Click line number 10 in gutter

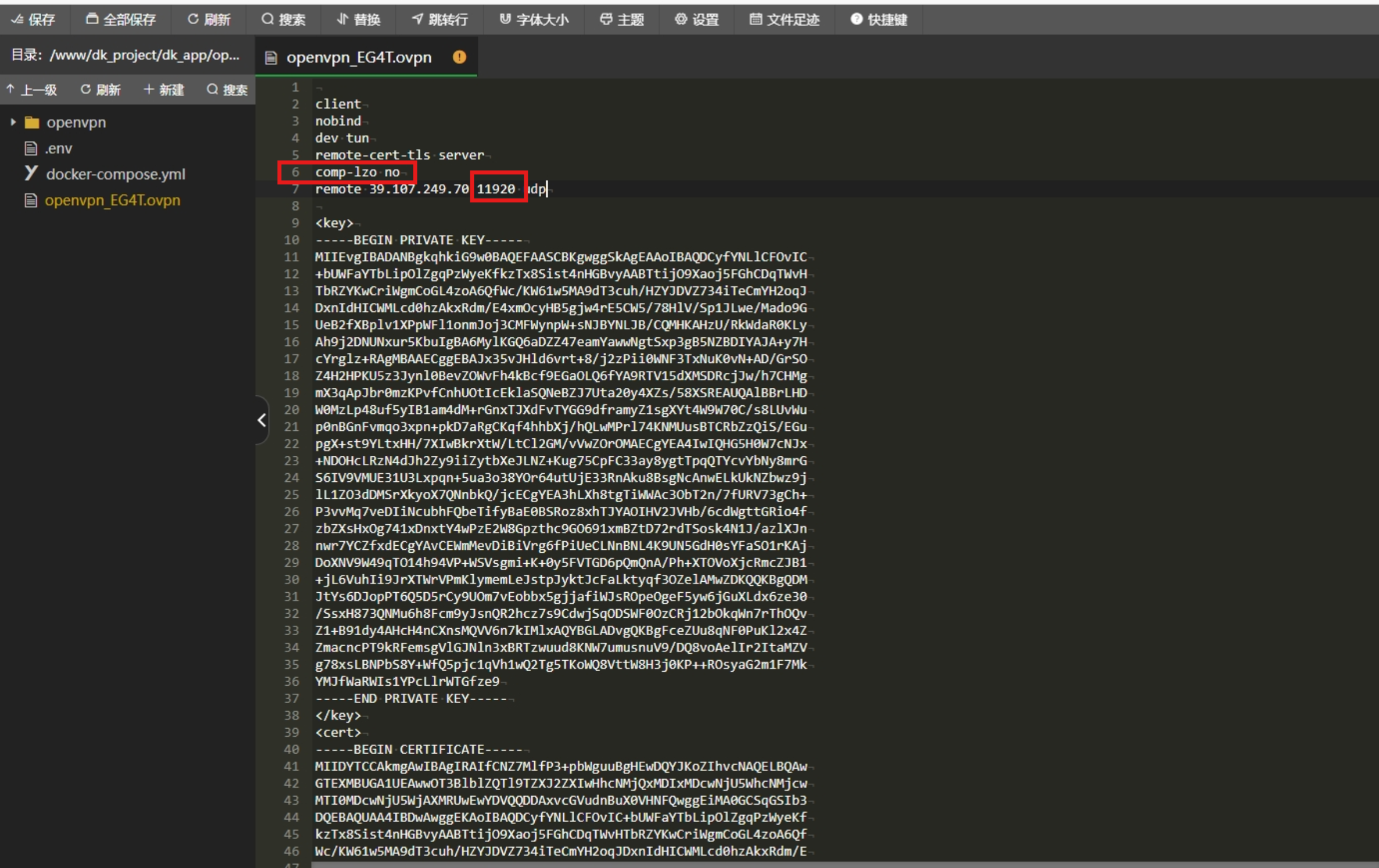tap(292, 240)
